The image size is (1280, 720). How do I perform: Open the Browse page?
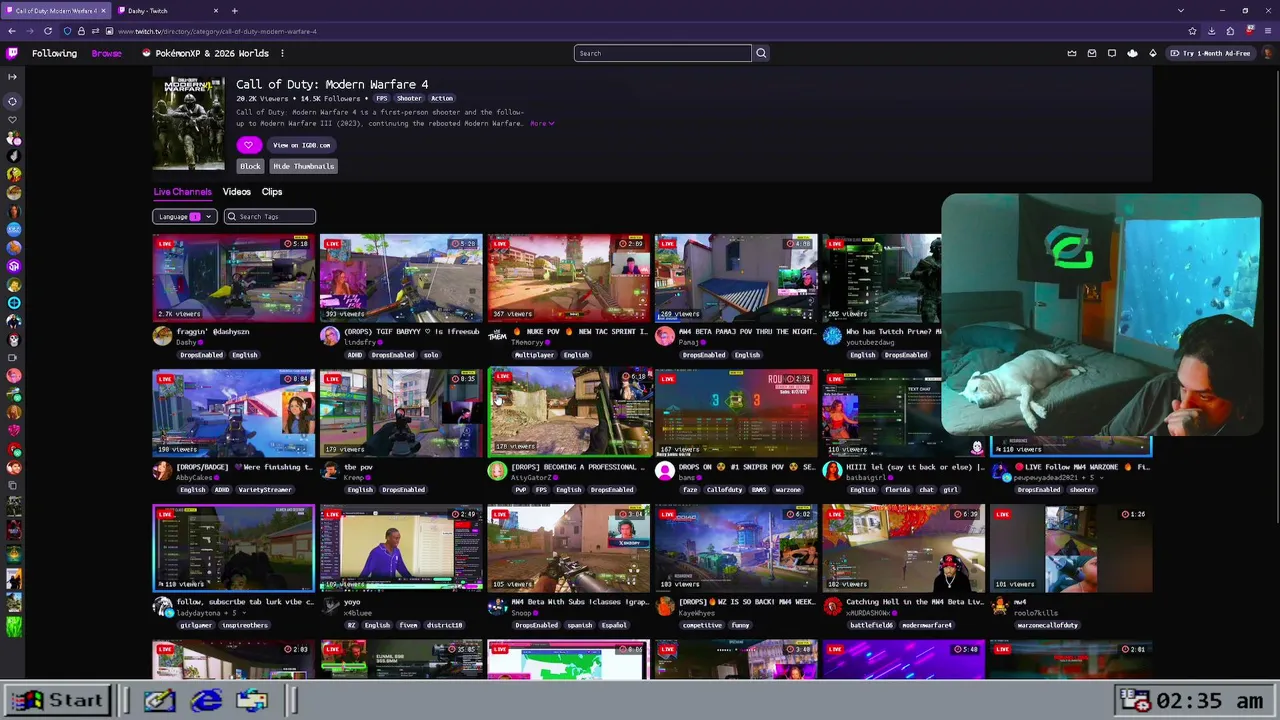(106, 53)
